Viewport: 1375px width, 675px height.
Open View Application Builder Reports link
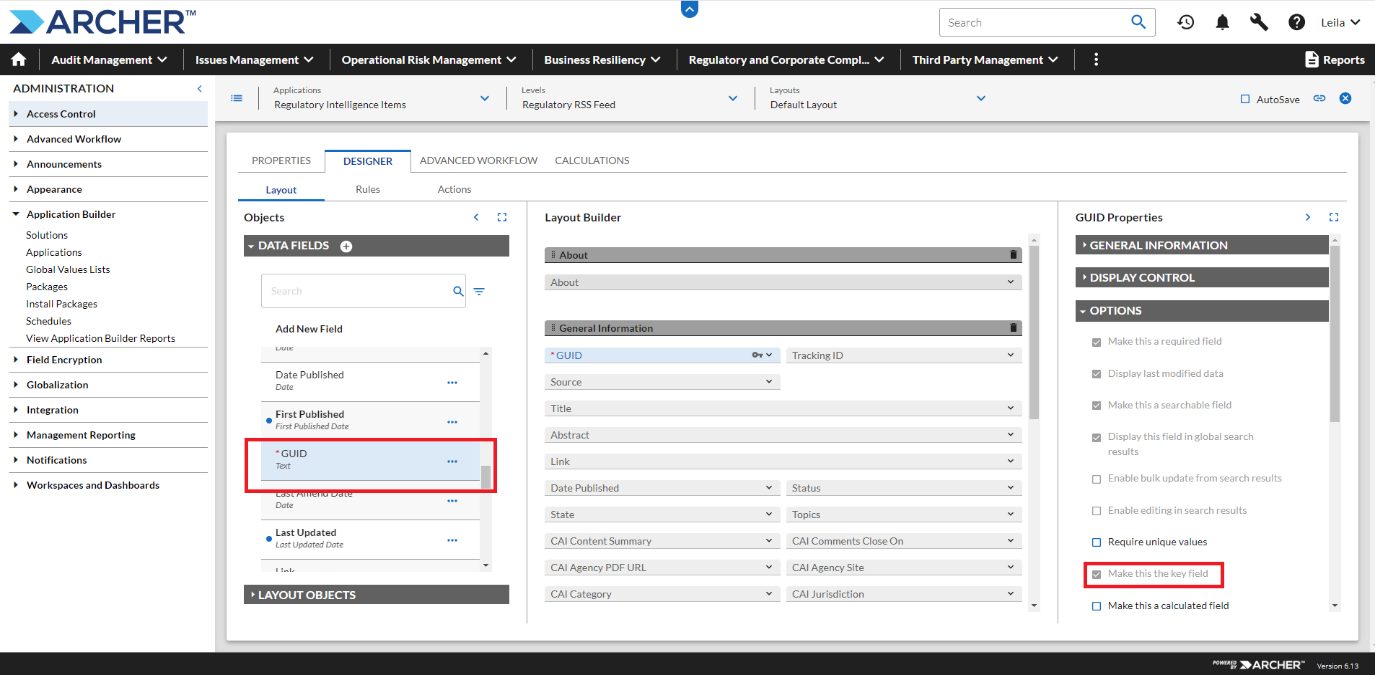[x=100, y=339]
